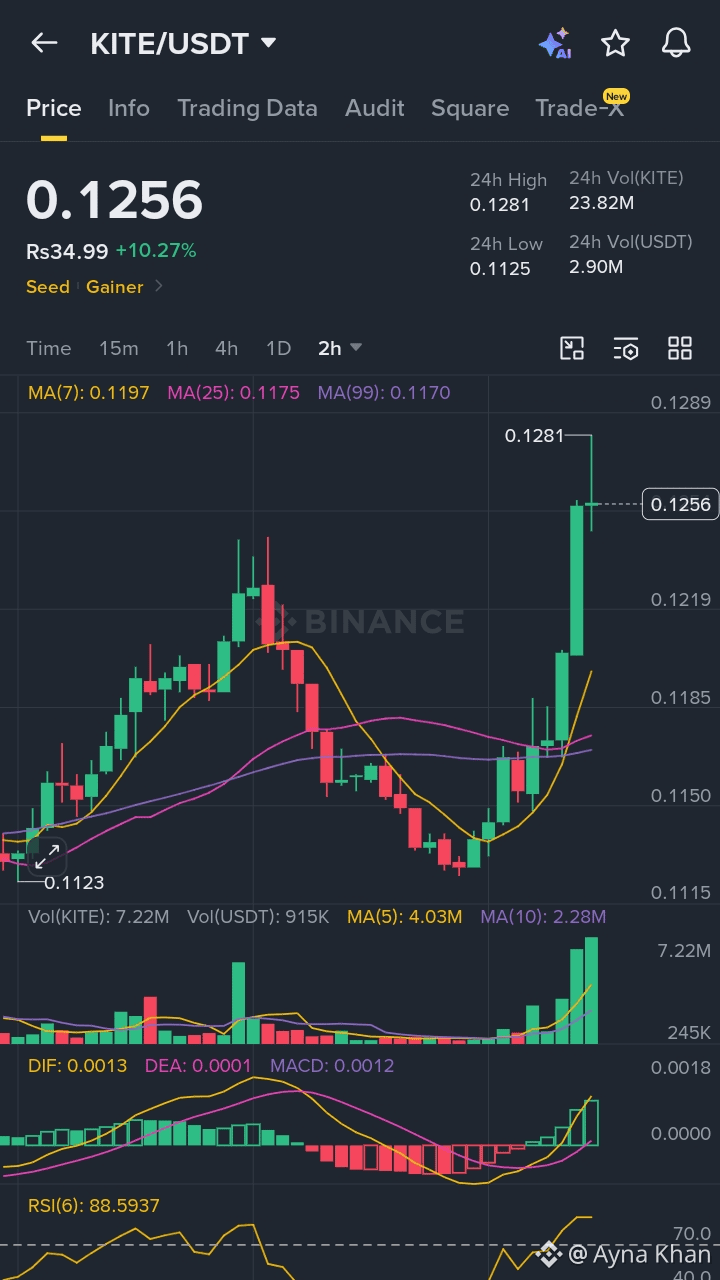Tap the Vol(KITE): 7.22M label
The height and width of the screenshot is (1280, 720).
click(99, 916)
